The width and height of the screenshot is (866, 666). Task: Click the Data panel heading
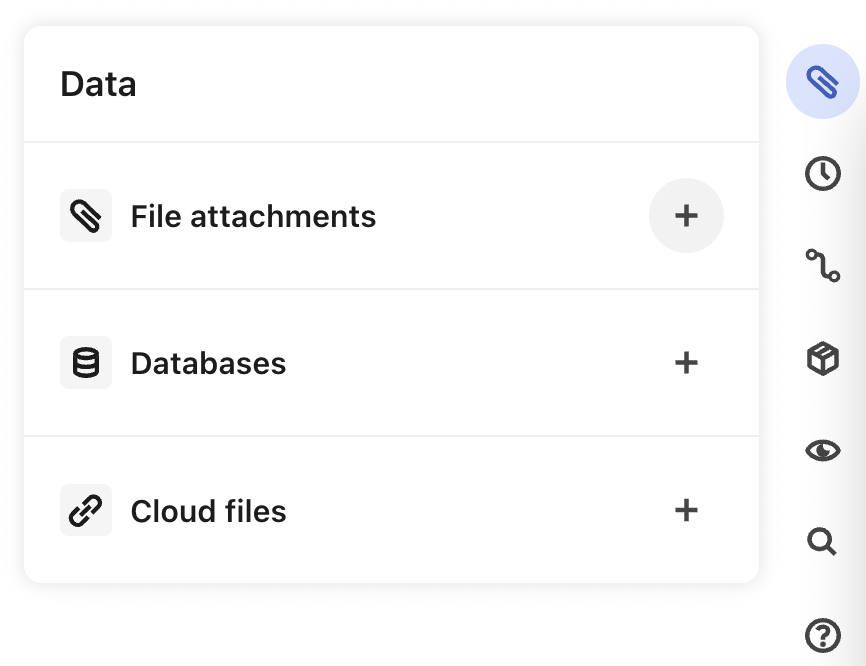(x=98, y=84)
